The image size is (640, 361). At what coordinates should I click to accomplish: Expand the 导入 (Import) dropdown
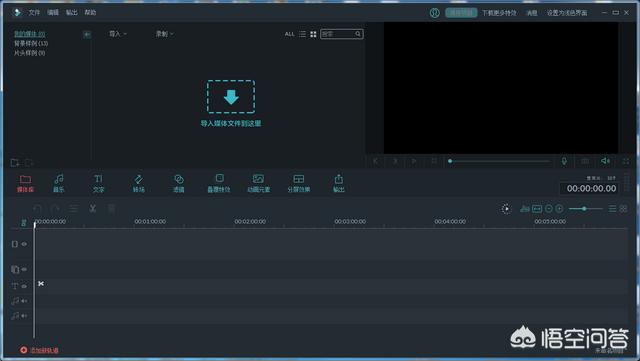(118, 34)
